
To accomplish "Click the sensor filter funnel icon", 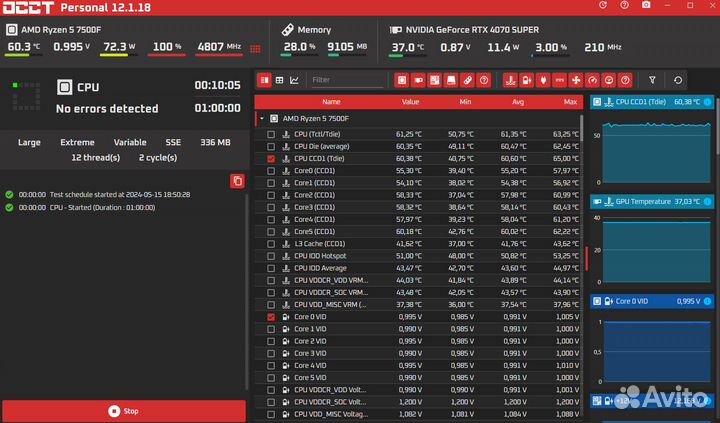I will pyautogui.click(x=652, y=80).
